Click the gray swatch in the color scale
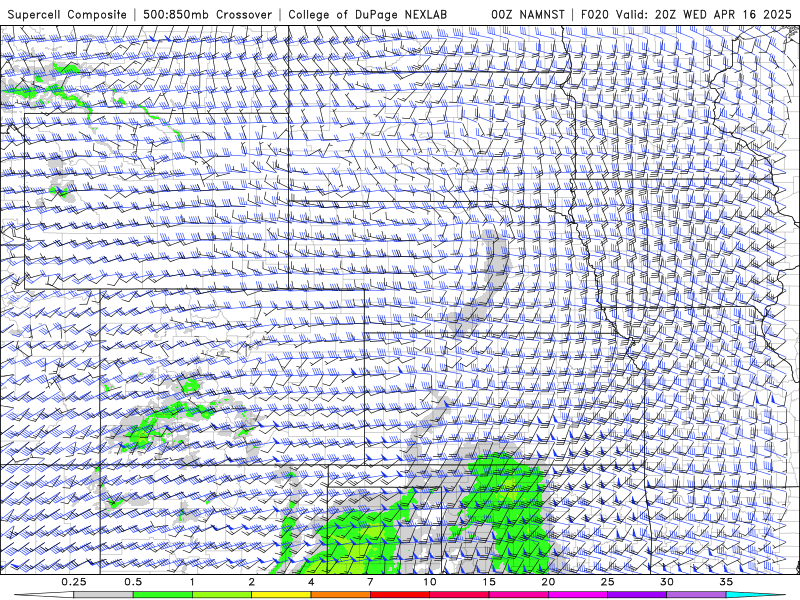The image size is (800, 600). (x=103, y=595)
